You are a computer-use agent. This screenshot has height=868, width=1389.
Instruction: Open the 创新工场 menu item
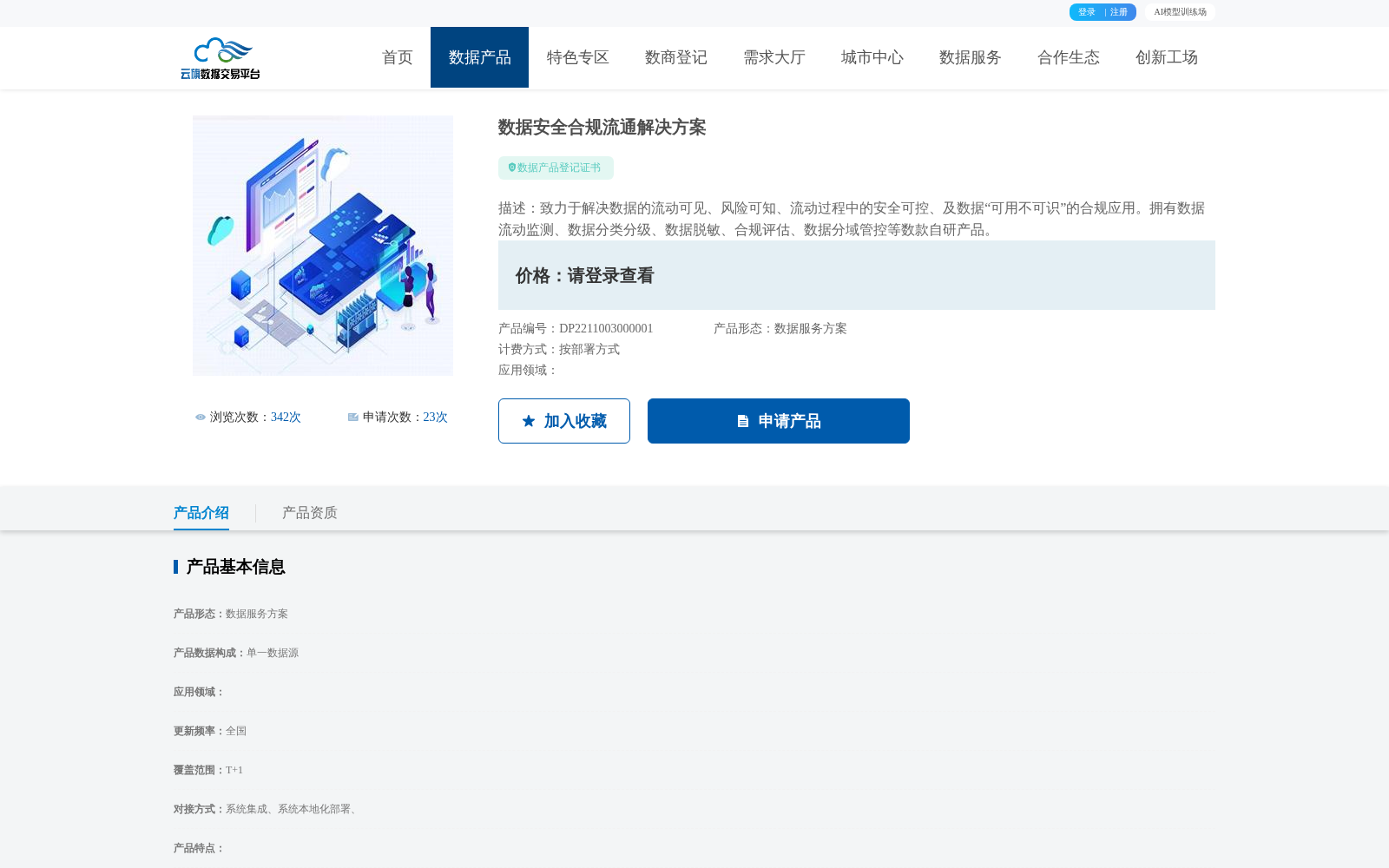pos(1166,57)
